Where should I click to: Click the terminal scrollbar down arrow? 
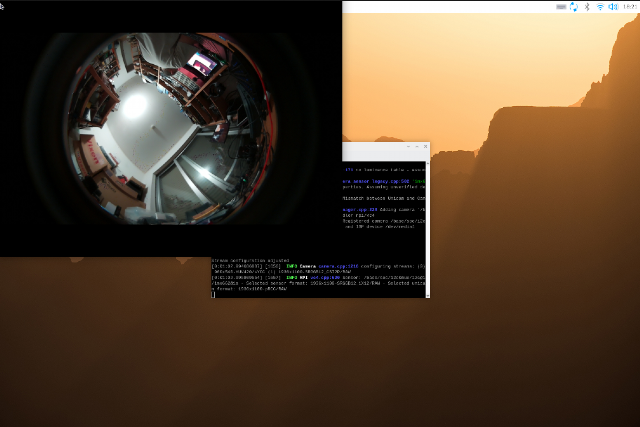(428, 296)
